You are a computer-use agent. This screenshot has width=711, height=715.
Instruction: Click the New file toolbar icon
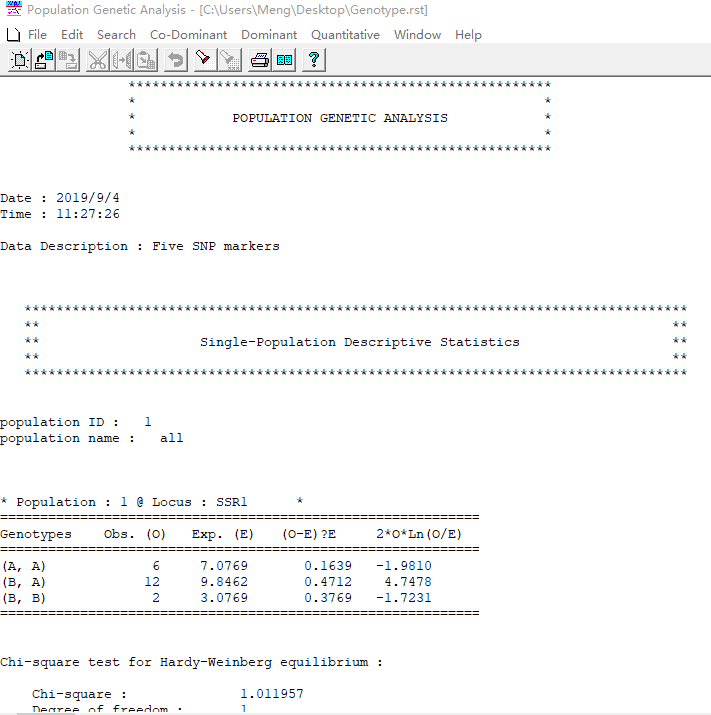pos(20,60)
